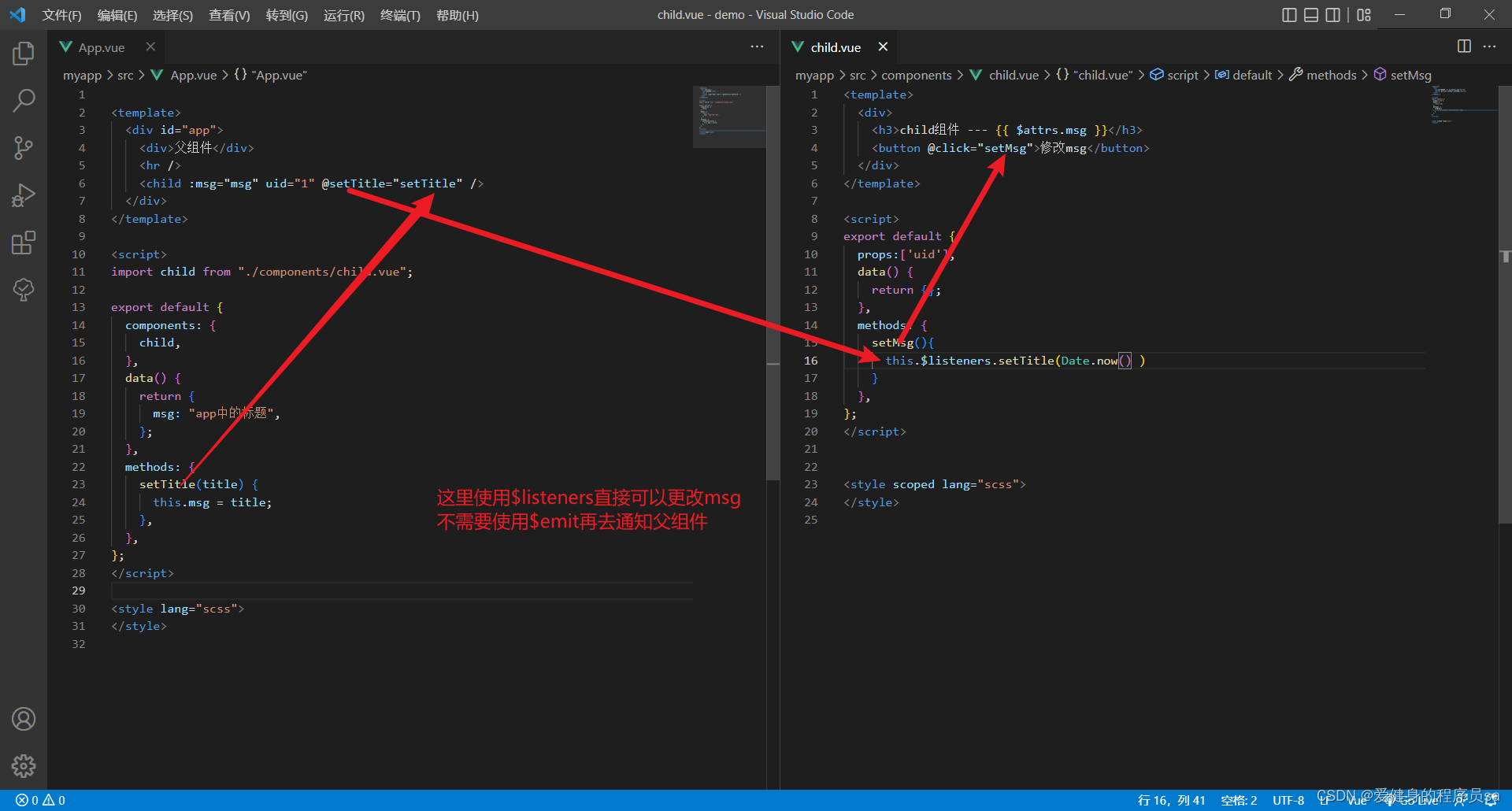The height and width of the screenshot is (811, 1512).
Task: Click line number 29 in App.vue
Action: pyautogui.click(x=79, y=591)
